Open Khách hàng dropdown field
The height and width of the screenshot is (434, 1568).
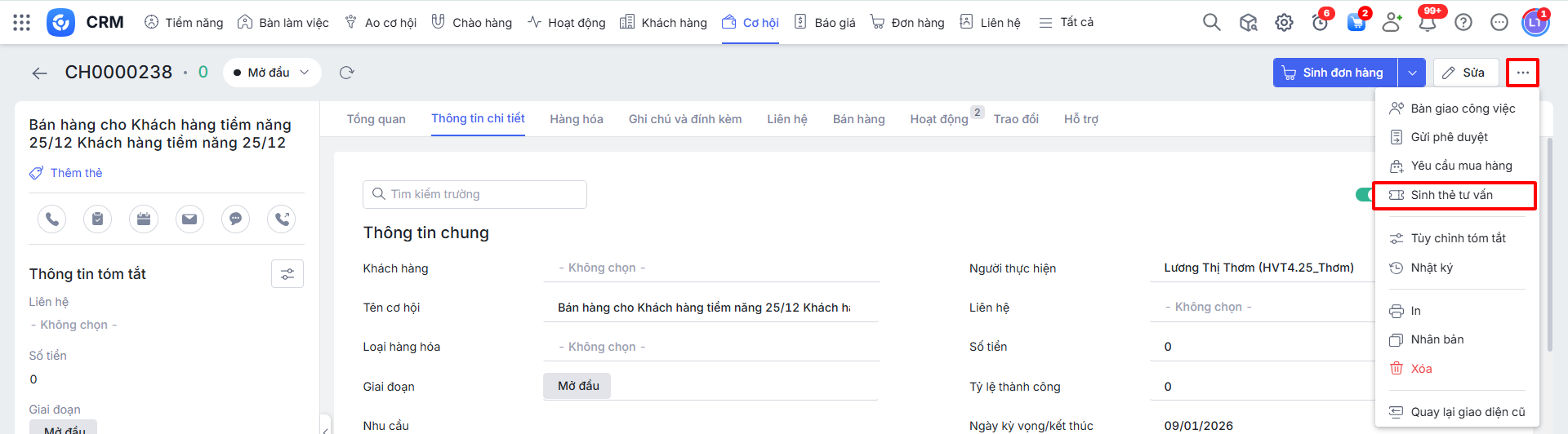[x=710, y=268]
